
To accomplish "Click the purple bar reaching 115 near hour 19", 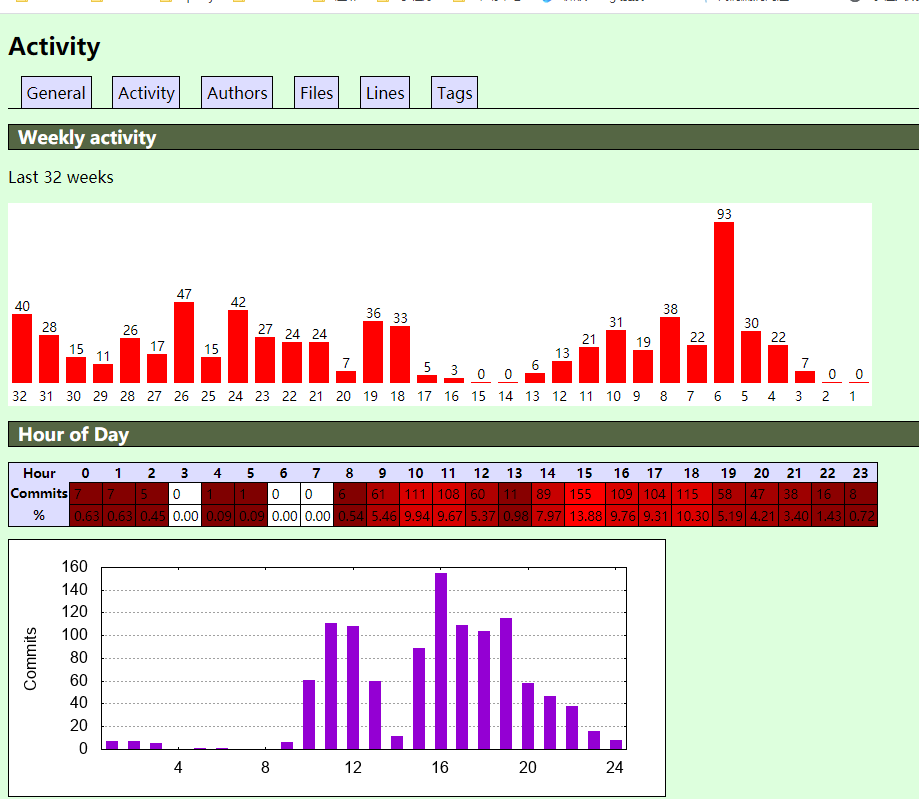I will [506, 684].
